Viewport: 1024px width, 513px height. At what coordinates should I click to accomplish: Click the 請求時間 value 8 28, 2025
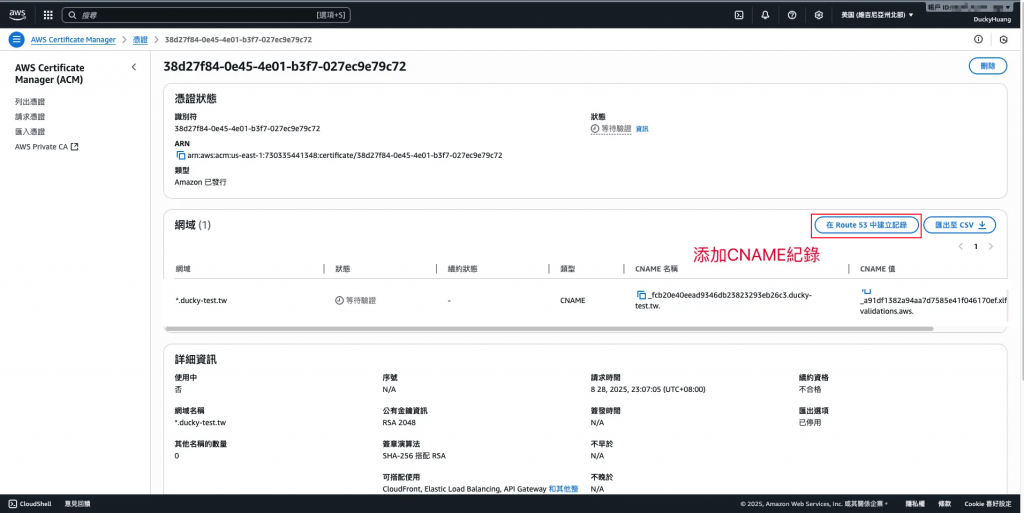648,390
